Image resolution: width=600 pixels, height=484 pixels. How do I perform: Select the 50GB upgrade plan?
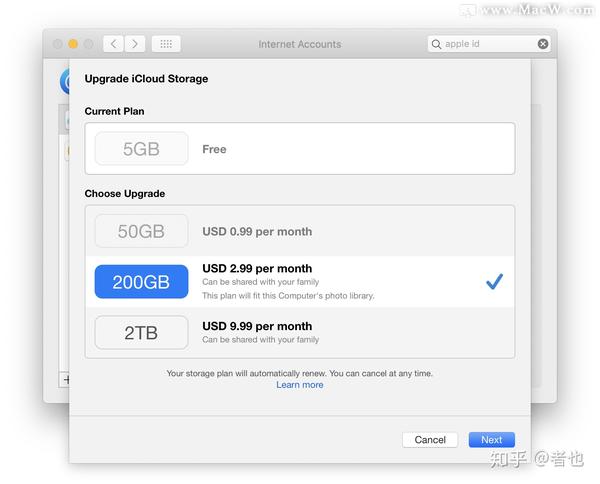click(x=300, y=231)
